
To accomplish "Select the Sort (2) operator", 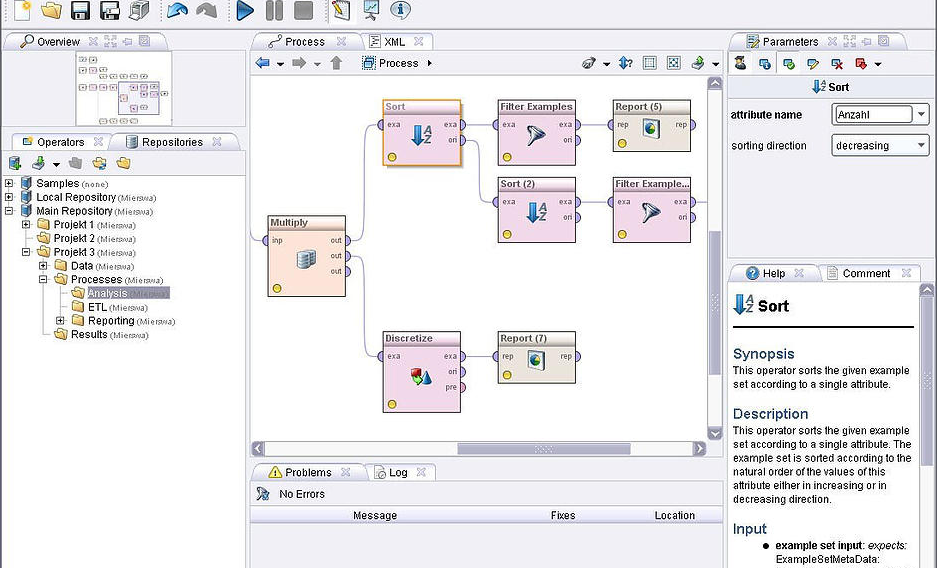I will (537, 210).
